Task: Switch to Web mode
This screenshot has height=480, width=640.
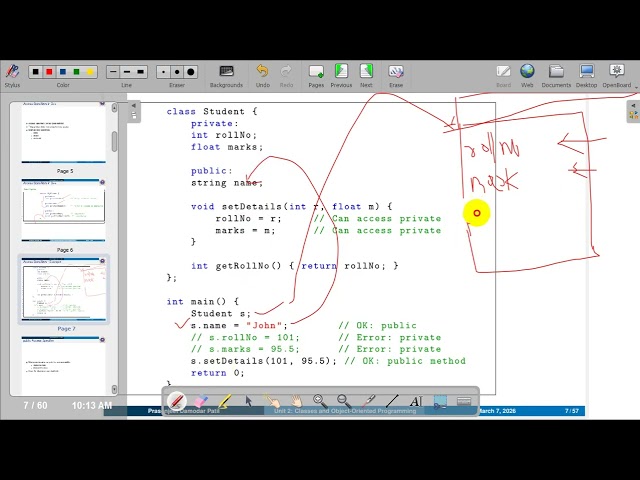Action: 527,76
